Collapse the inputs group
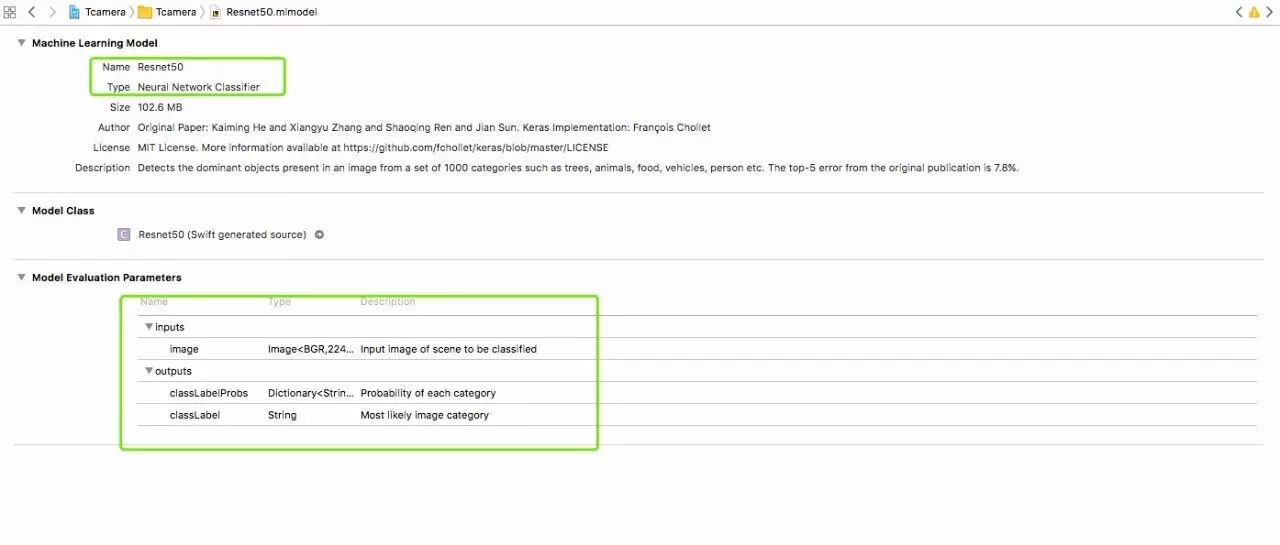The height and width of the screenshot is (545, 1280). pyautogui.click(x=149, y=327)
